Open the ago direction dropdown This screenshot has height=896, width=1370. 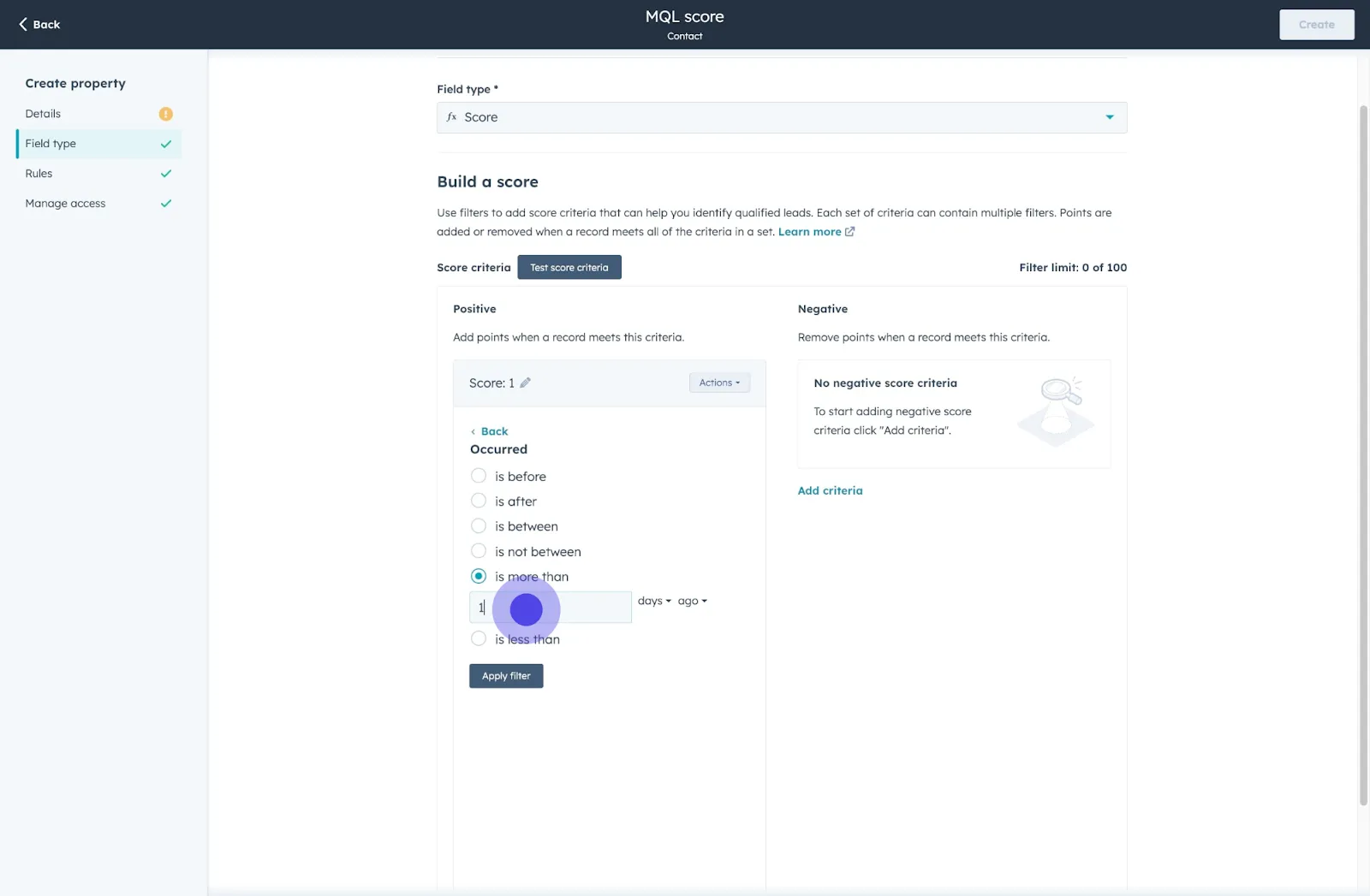[693, 601]
